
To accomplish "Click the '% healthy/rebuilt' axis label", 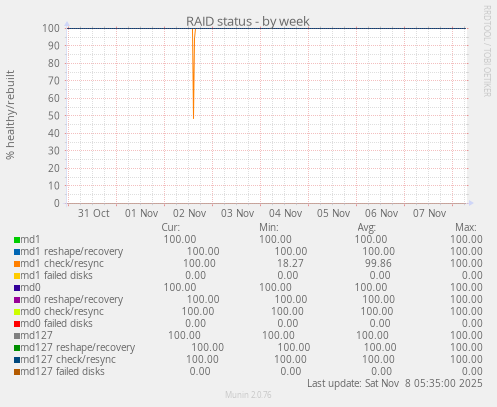I will pos(10,115).
